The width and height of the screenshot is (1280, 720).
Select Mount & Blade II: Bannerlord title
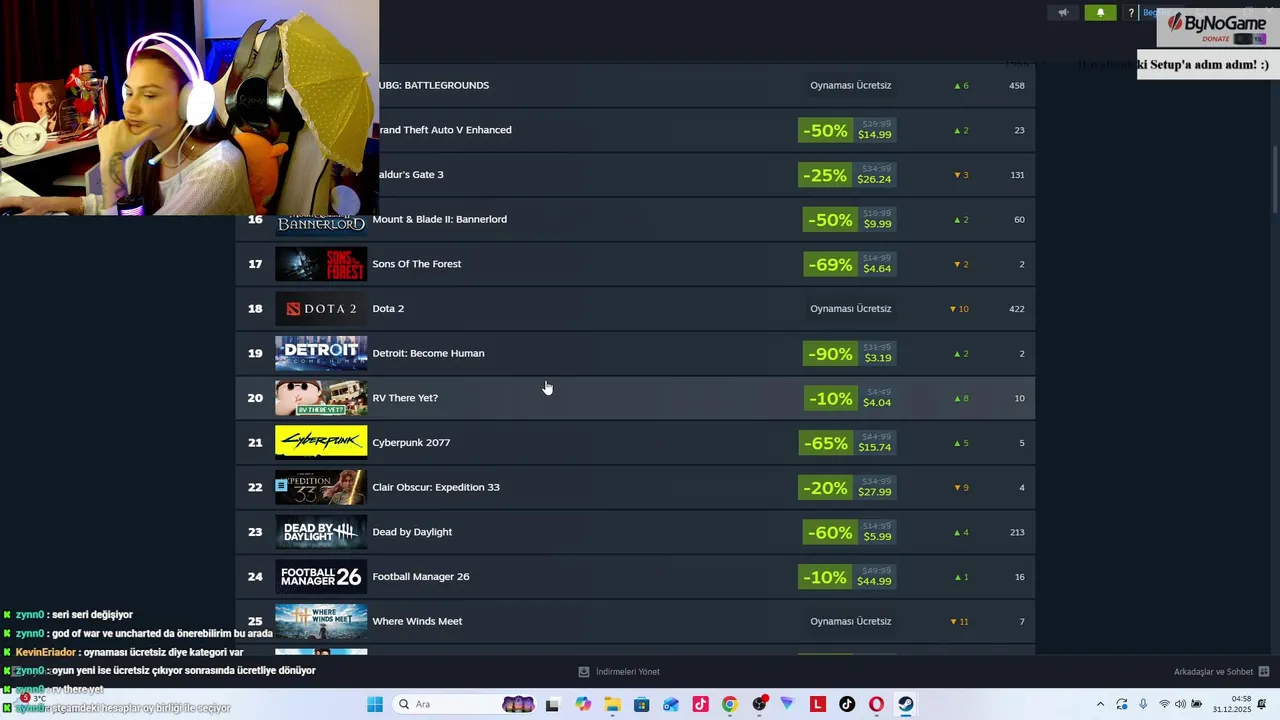(x=439, y=219)
